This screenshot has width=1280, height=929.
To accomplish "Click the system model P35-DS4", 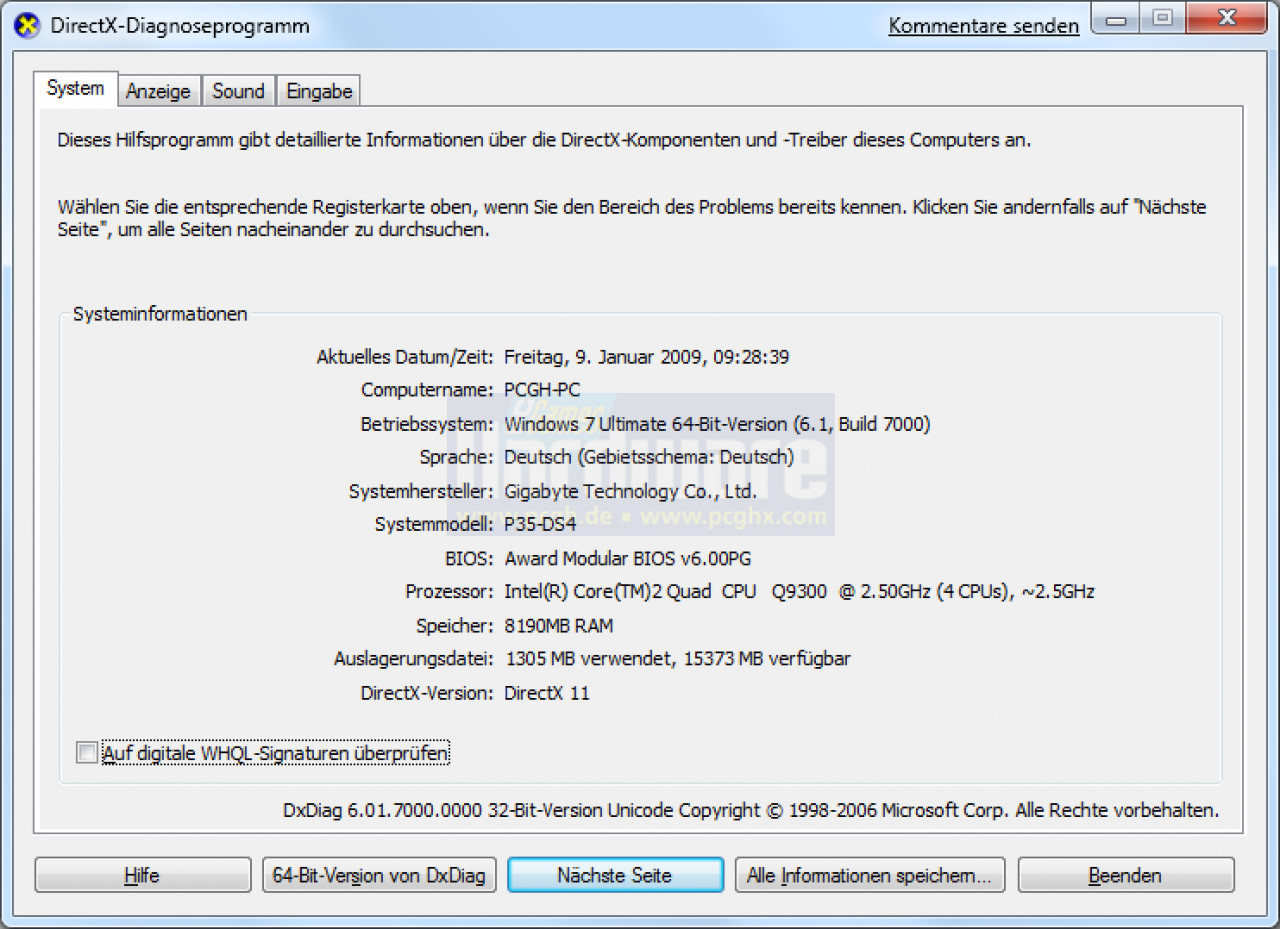I will coord(540,524).
